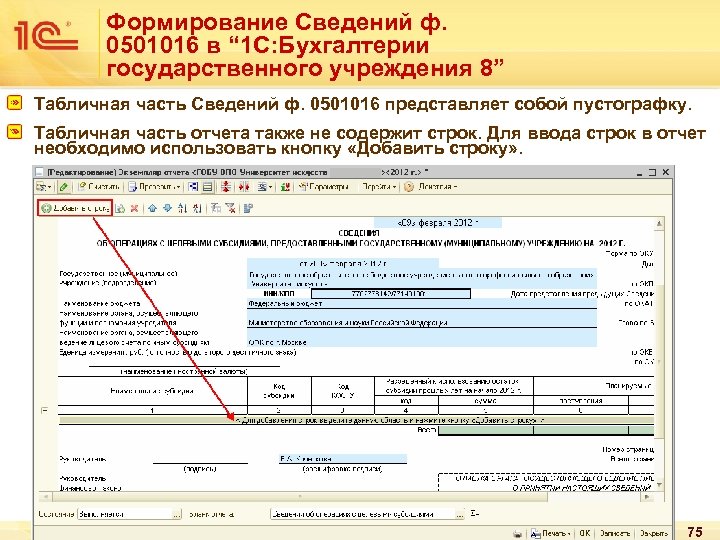Image resolution: width=720 pixels, height=540 pixels.
Task: Click the red X delete row icon
Action: [134, 208]
